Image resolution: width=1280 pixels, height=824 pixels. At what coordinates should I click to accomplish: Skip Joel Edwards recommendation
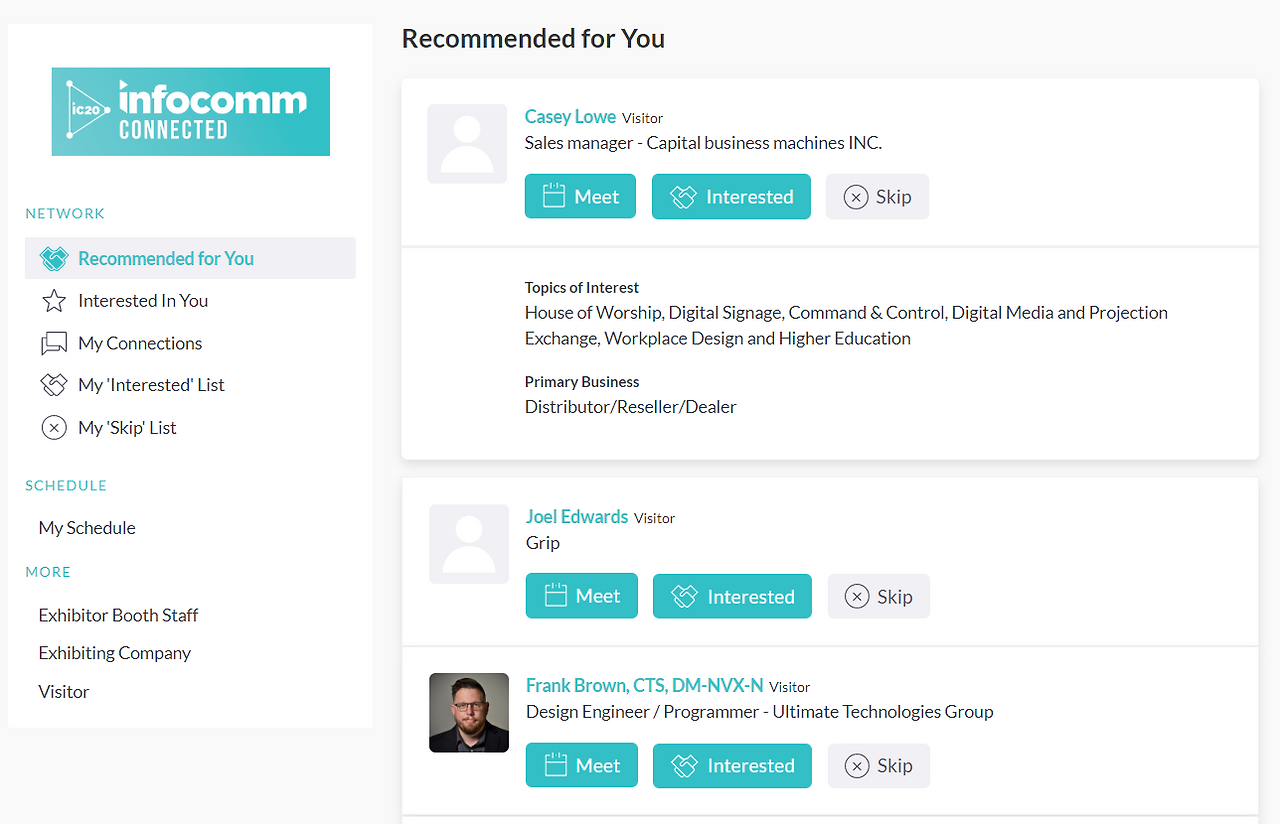coord(879,597)
